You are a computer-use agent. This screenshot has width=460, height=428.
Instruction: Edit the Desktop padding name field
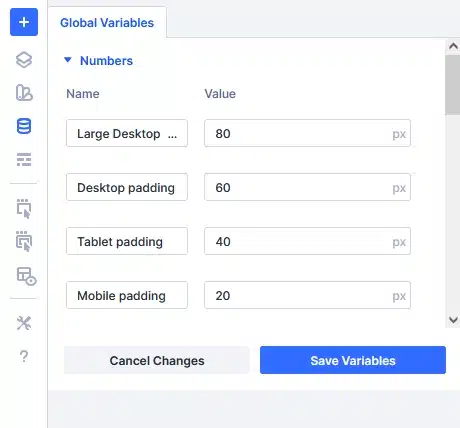coord(127,187)
